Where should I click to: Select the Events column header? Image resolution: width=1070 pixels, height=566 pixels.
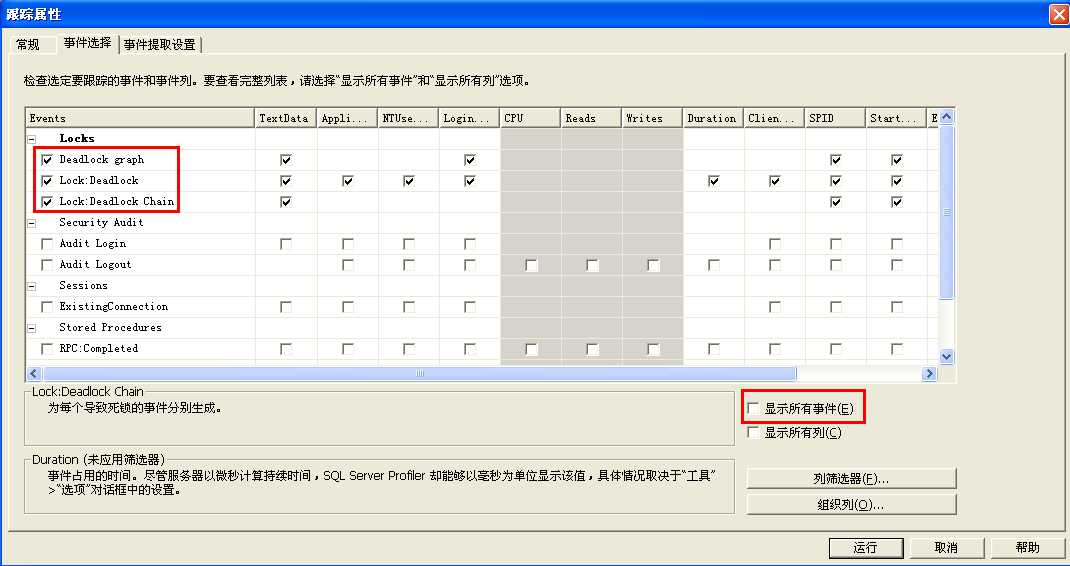140,118
